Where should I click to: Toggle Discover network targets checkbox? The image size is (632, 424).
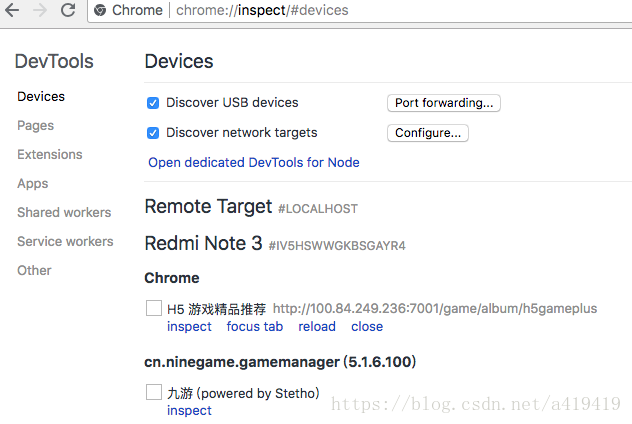tap(153, 133)
